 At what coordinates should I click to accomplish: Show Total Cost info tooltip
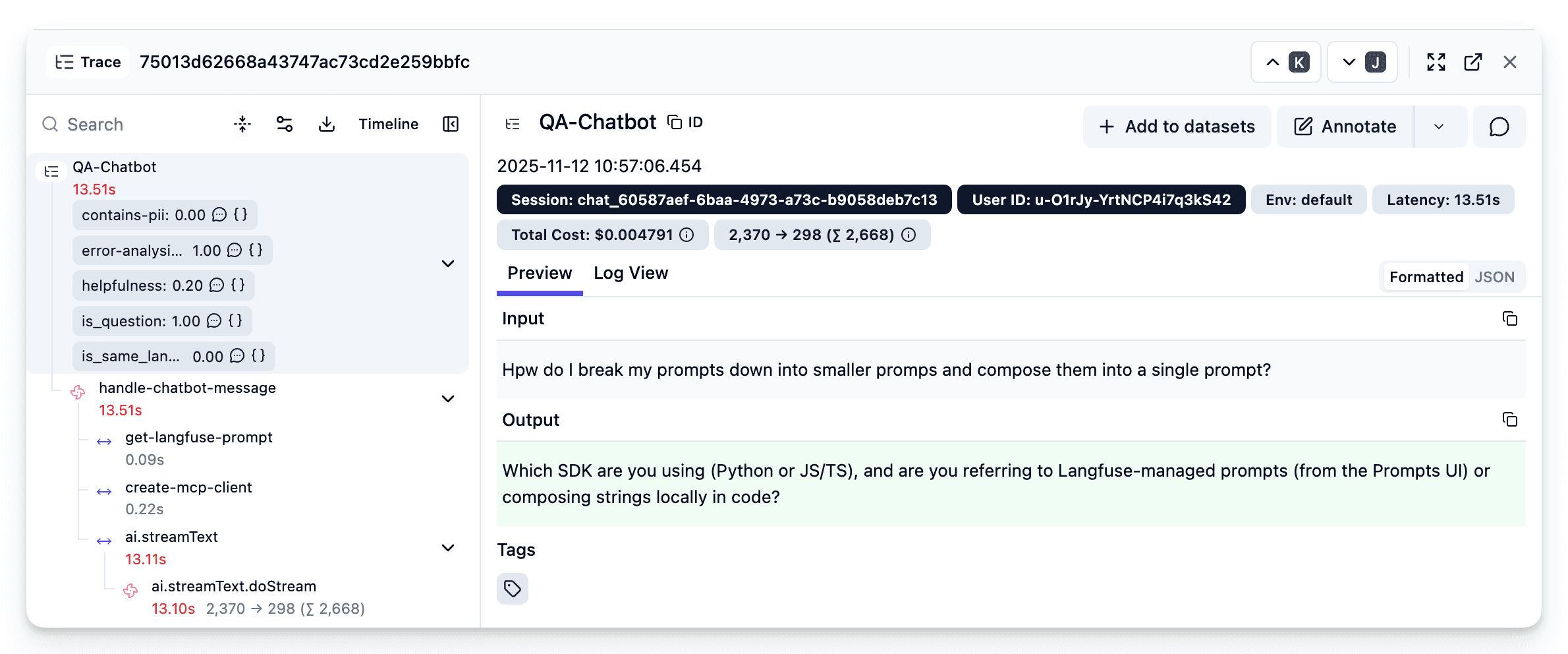click(x=686, y=235)
